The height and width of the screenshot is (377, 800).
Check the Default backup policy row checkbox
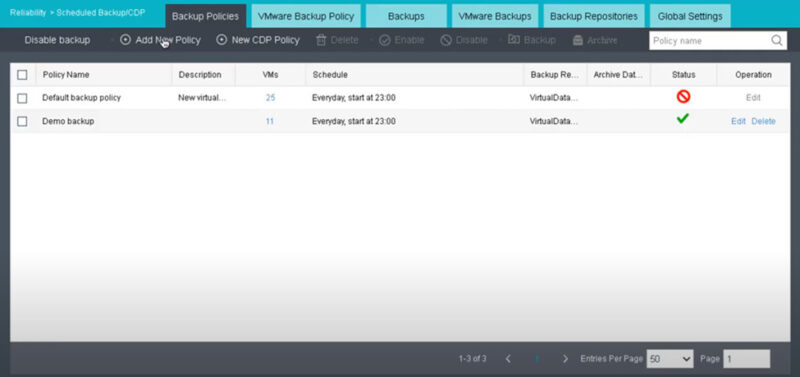click(x=22, y=98)
